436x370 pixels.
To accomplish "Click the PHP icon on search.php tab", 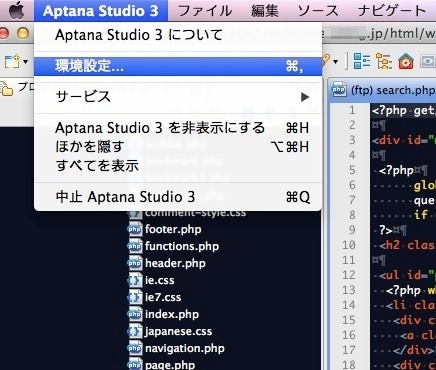I will [x=339, y=90].
